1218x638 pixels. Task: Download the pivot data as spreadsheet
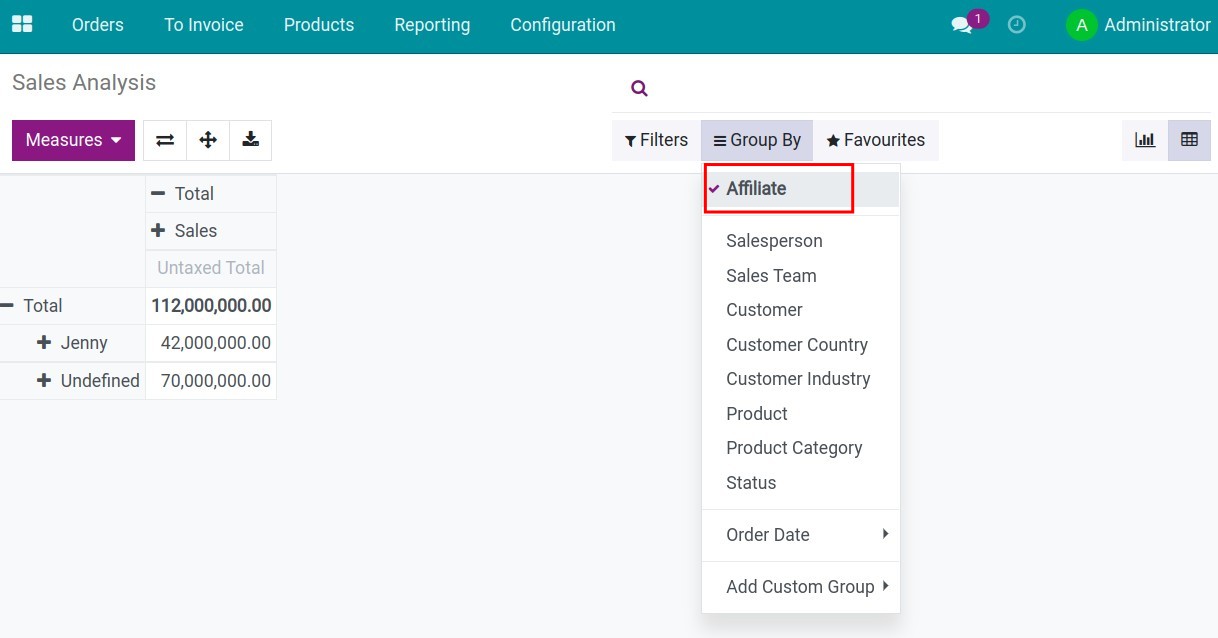(x=250, y=140)
